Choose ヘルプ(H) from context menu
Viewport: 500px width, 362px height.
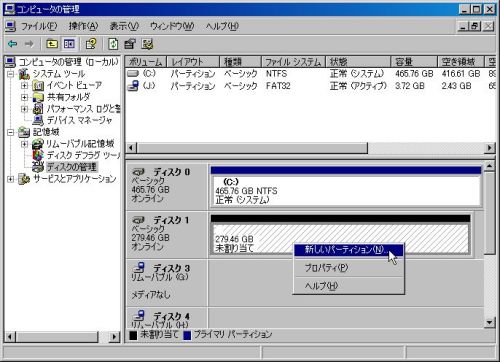(348, 286)
